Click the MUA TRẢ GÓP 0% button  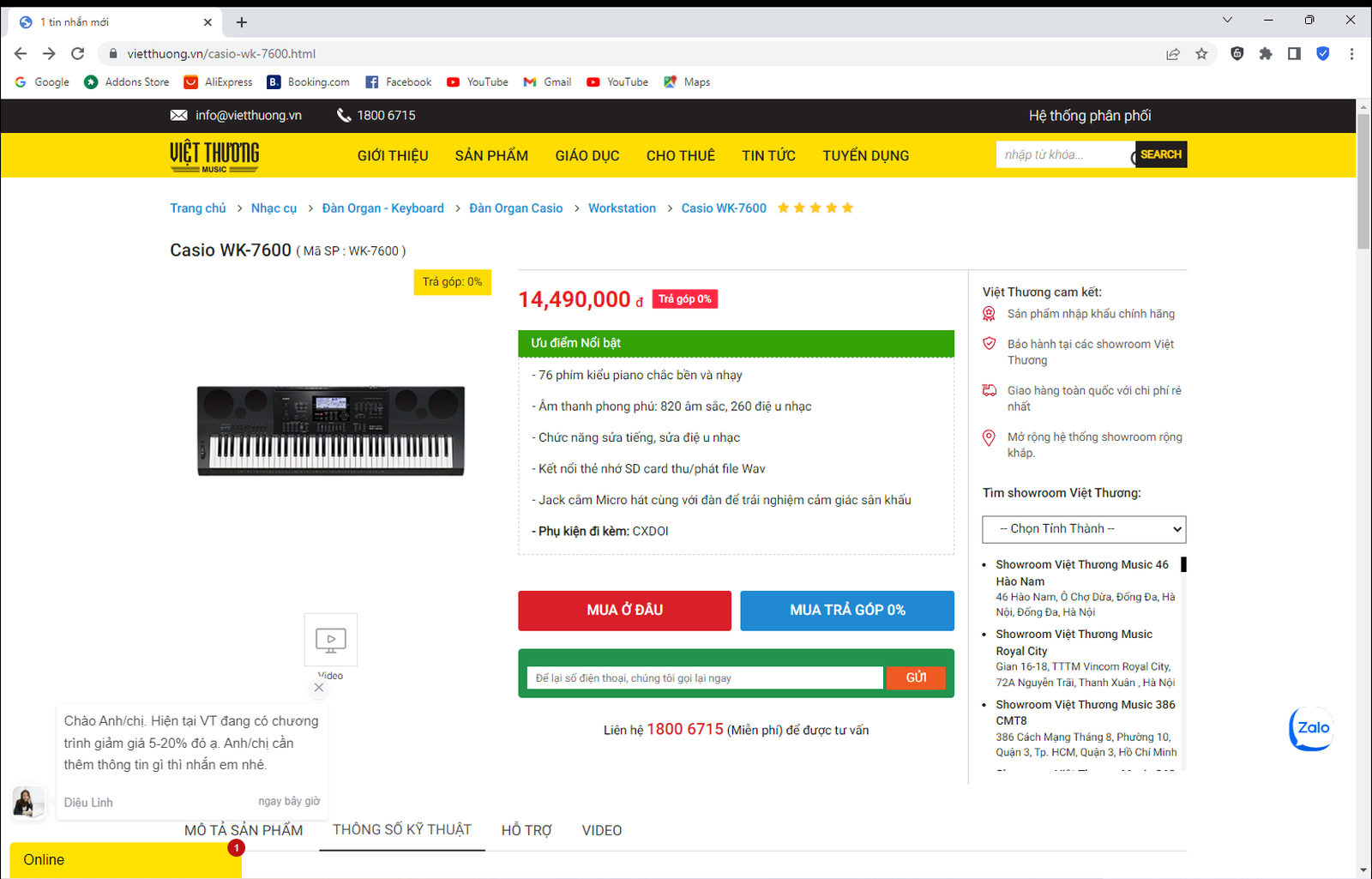tap(847, 610)
